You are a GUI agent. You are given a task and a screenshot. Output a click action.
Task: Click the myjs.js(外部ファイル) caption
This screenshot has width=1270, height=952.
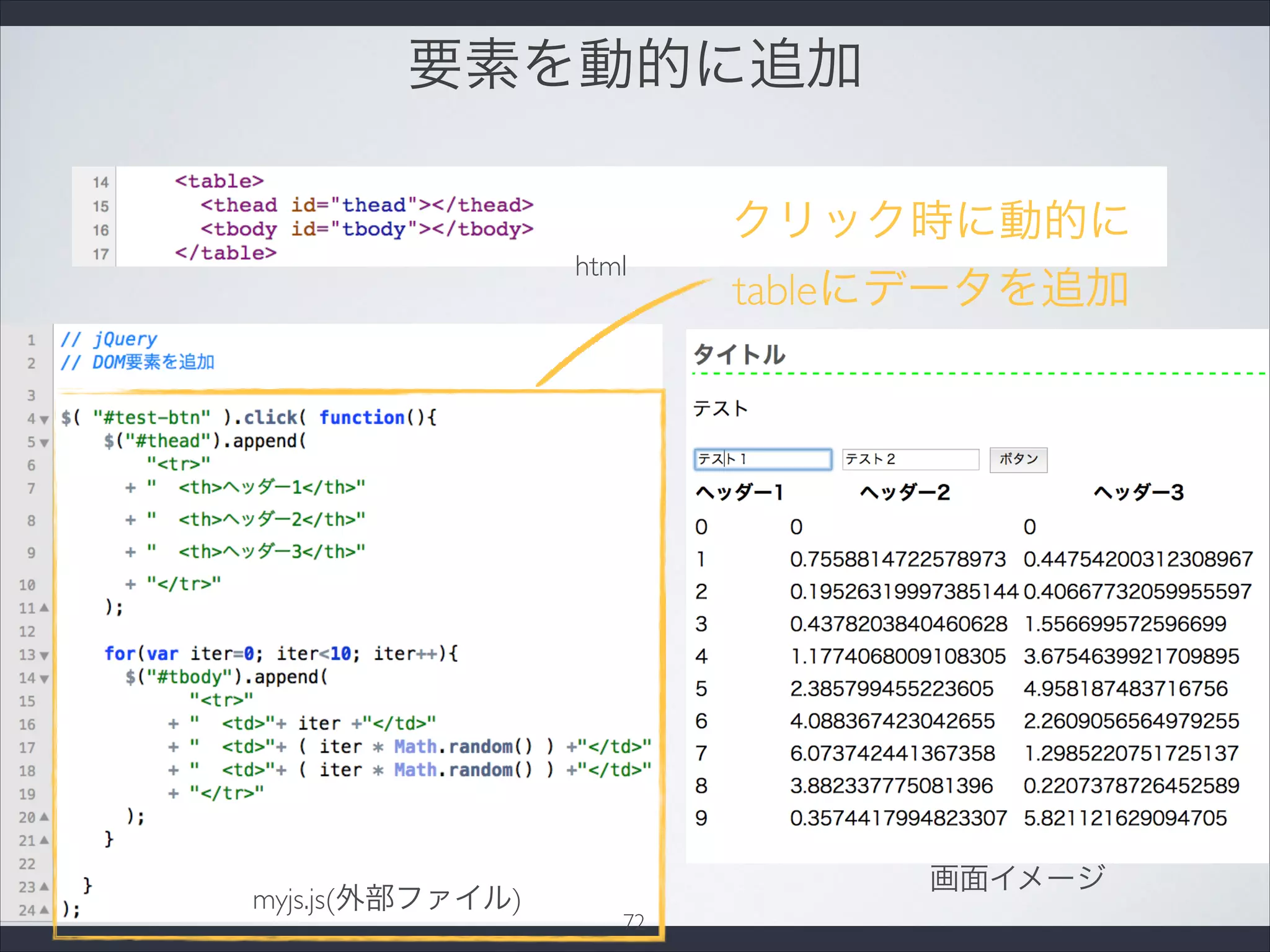coord(386,899)
